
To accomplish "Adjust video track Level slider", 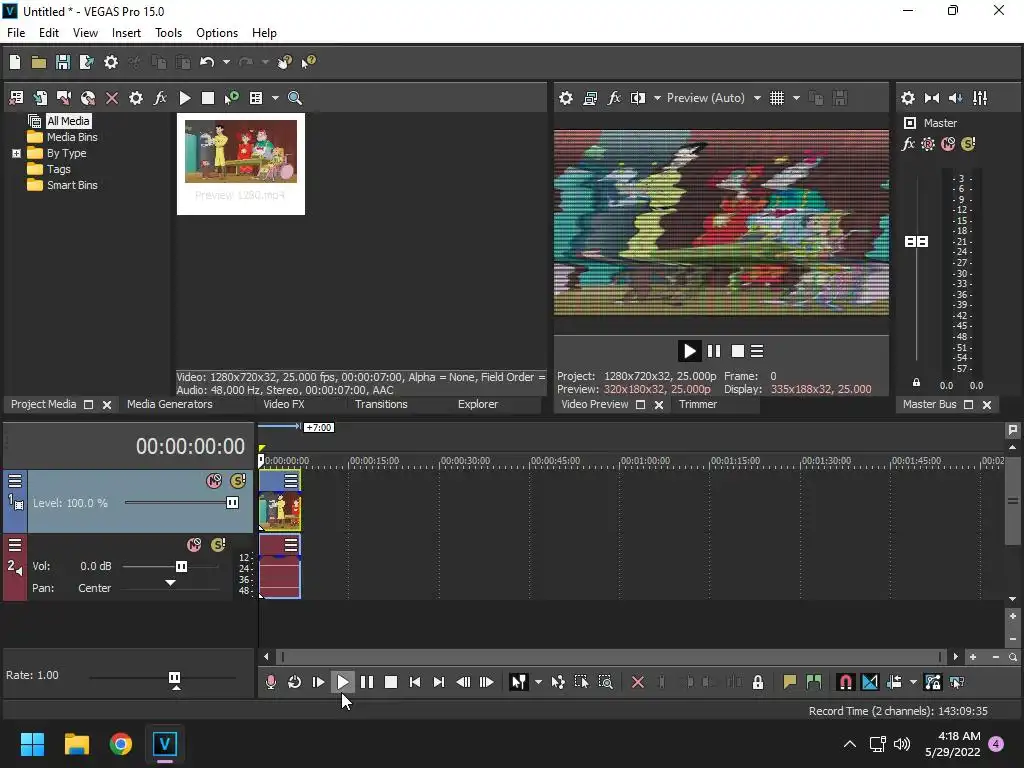I will (232, 502).
